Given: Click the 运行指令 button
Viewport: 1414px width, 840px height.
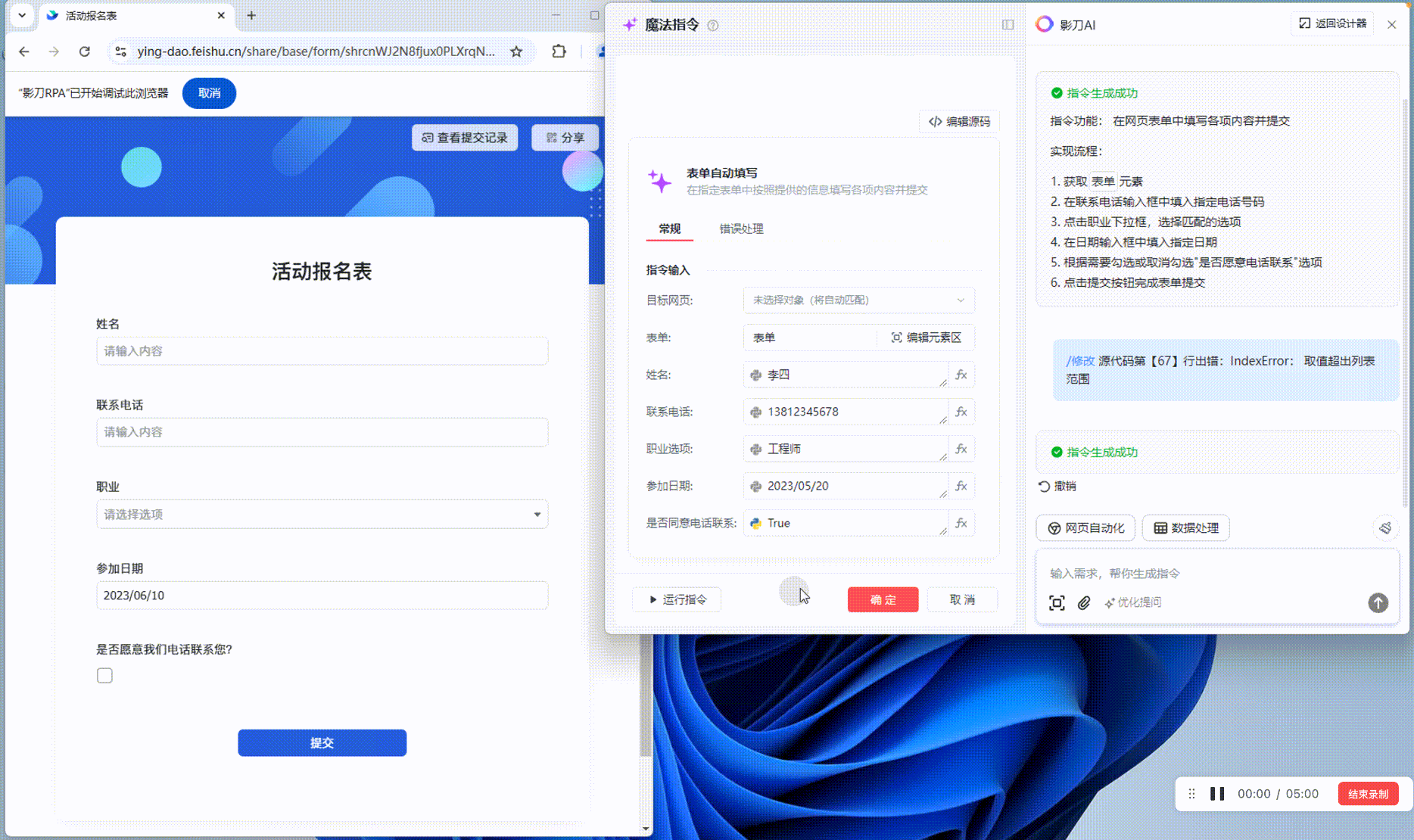Looking at the screenshot, I should tap(677, 599).
